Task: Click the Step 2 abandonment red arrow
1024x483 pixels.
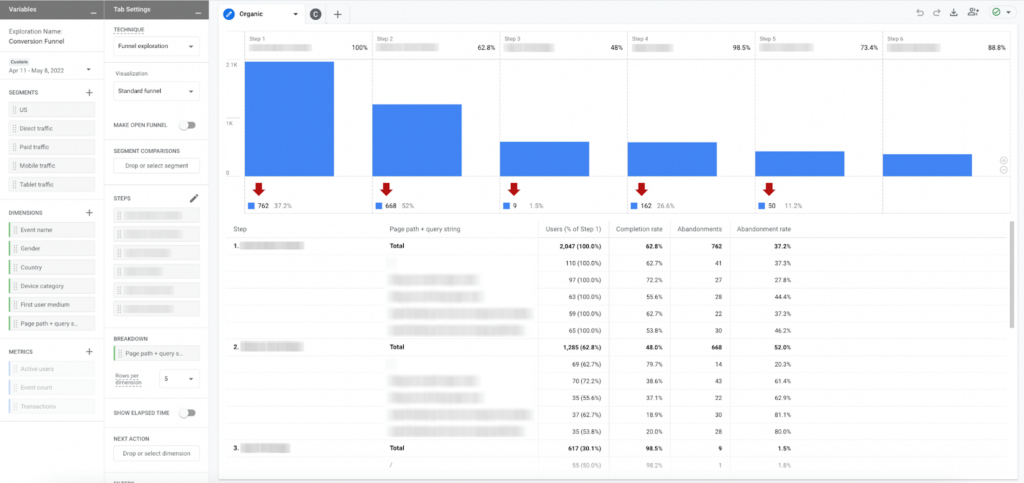Action: coord(386,189)
